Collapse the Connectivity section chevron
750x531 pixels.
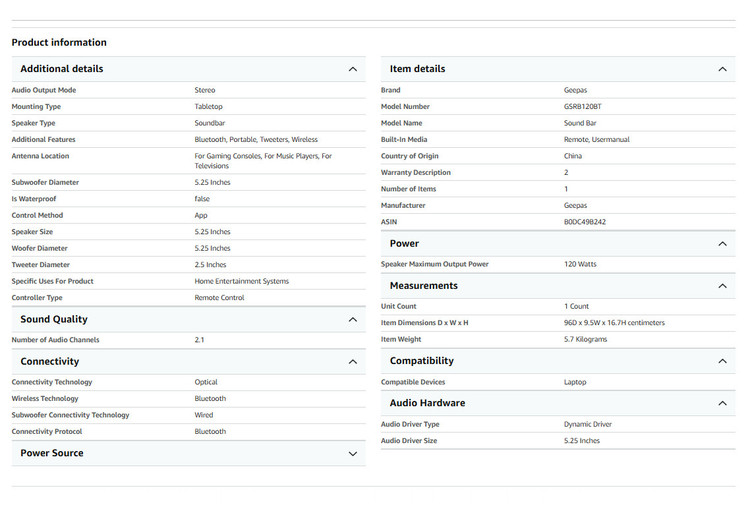pos(353,362)
